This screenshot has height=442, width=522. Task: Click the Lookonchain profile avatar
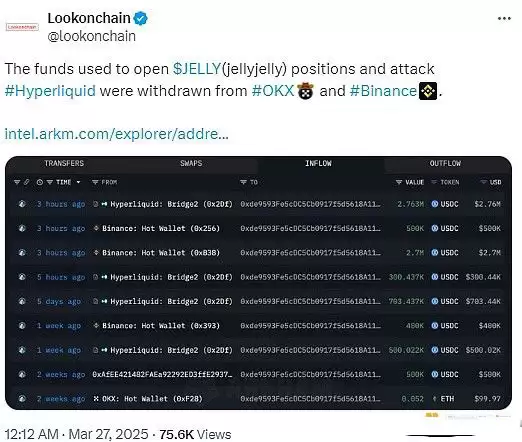22,27
